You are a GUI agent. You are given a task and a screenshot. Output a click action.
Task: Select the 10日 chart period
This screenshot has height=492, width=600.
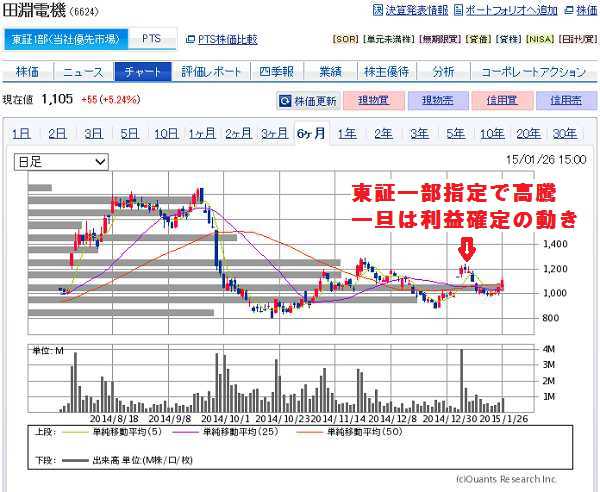pos(166,134)
